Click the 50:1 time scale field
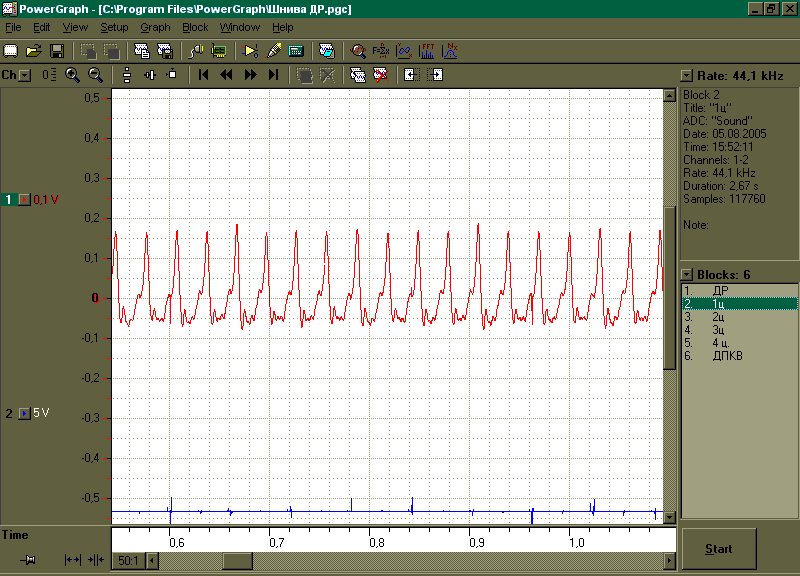Screen dimensions: 800x576 click(x=128, y=561)
